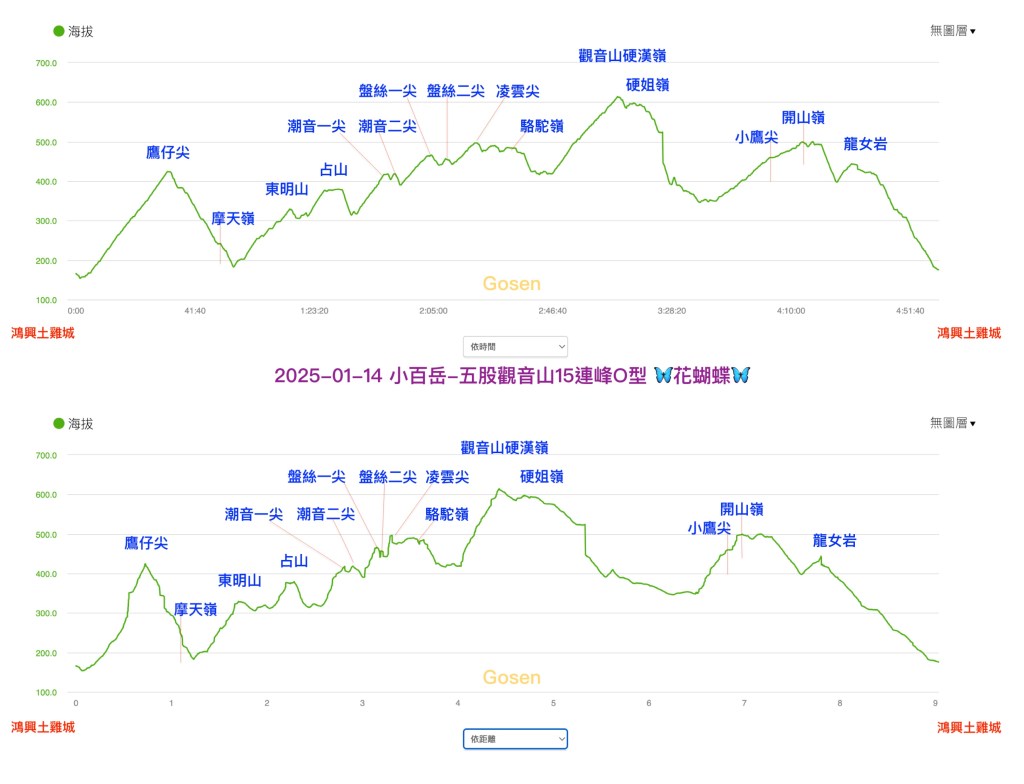Click the 硬姐嶺 label in the time chart

tap(647, 85)
